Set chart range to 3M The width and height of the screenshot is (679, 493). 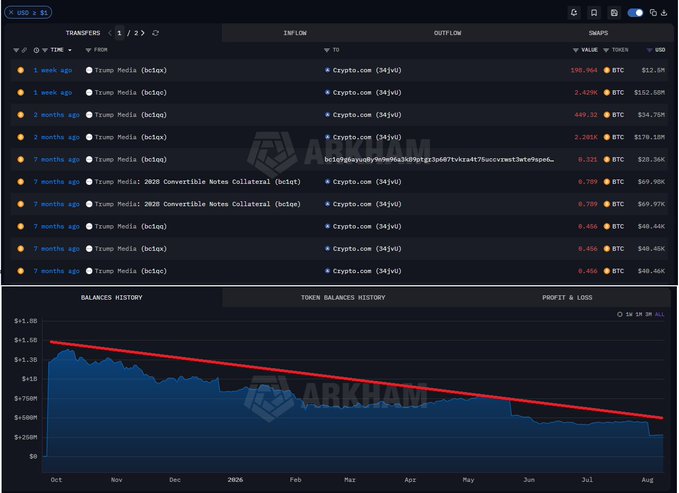coord(649,315)
